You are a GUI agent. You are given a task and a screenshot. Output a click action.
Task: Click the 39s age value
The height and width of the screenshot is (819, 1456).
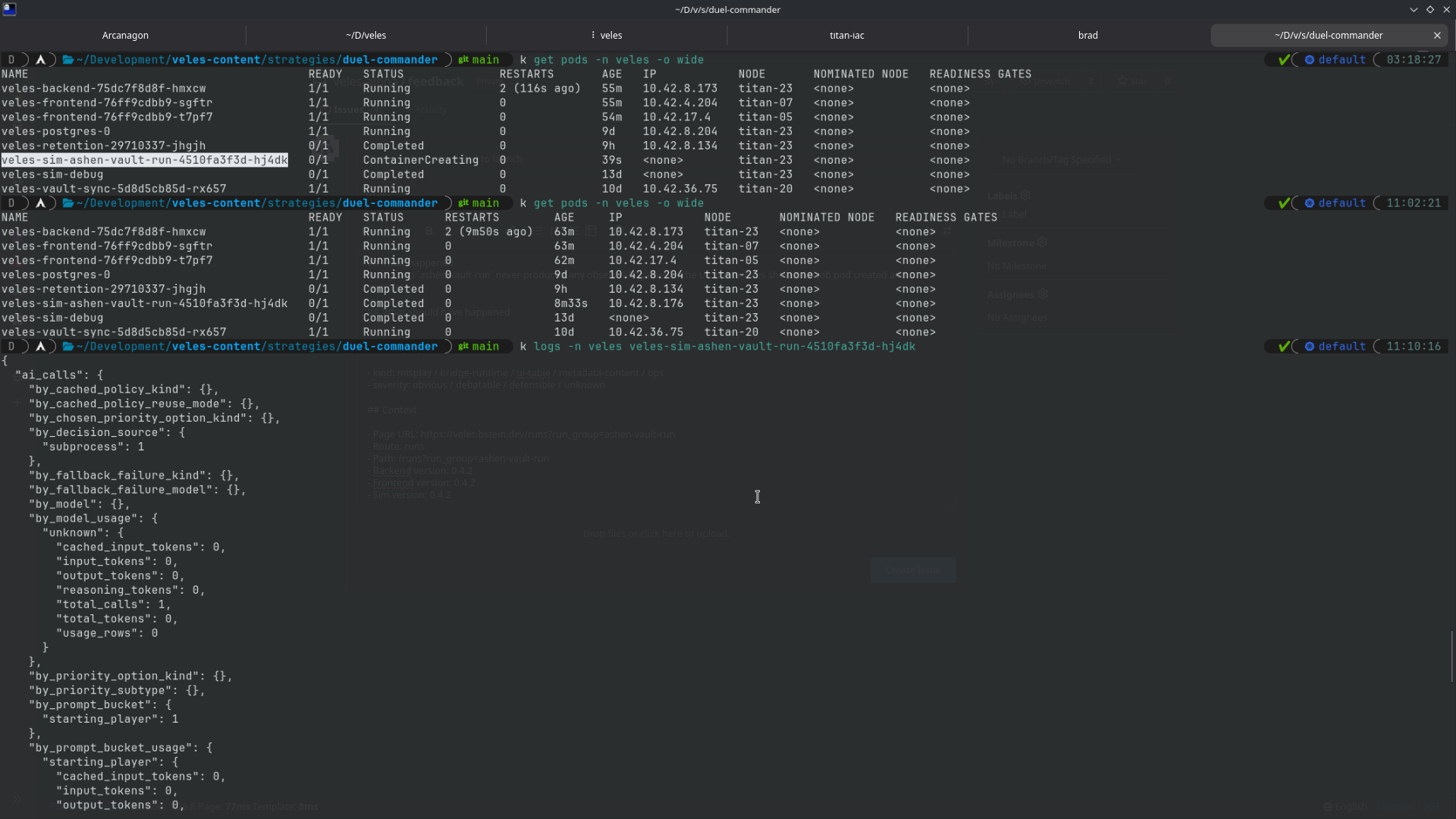click(612, 160)
